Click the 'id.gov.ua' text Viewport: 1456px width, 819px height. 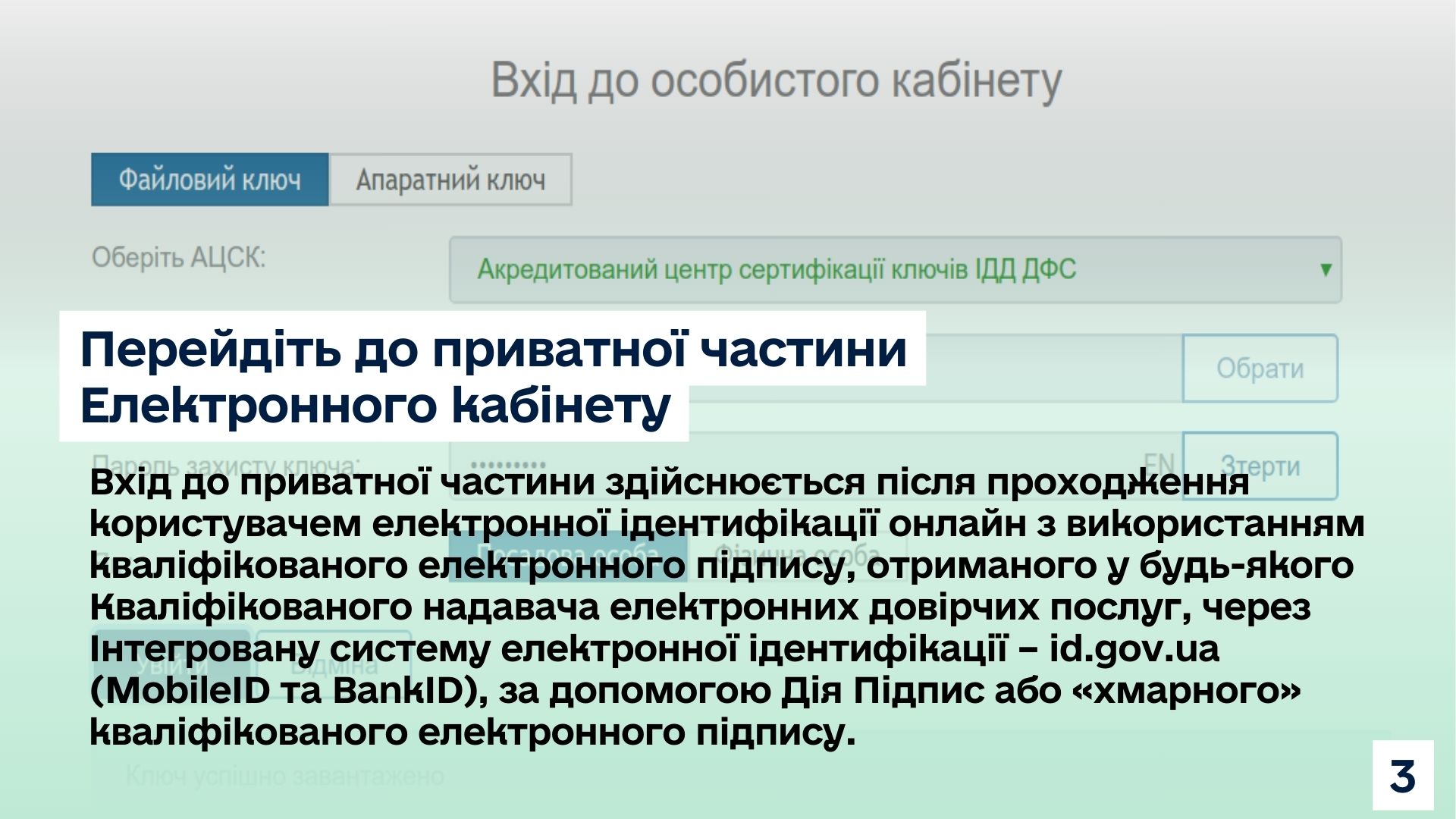pyautogui.click(x=1134, y=649)
